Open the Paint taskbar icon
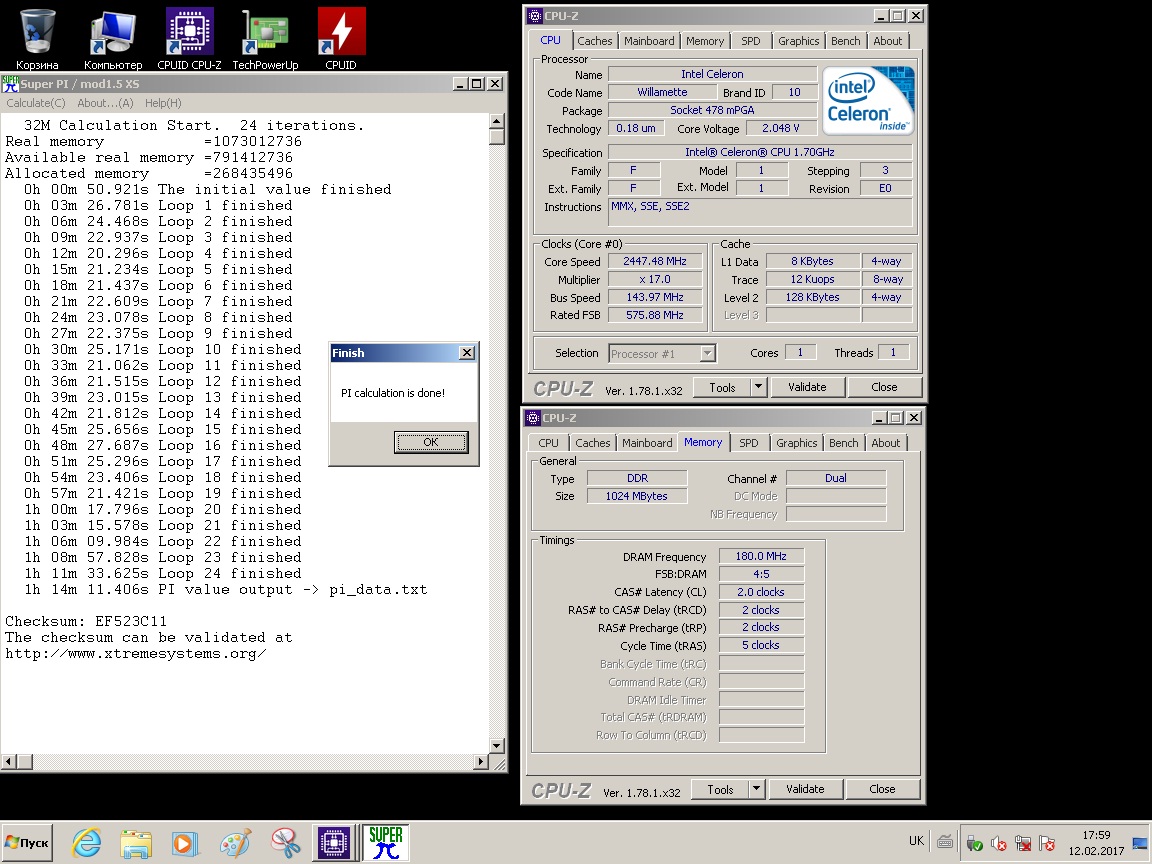The image size is (1152, 864). click(x=235, y=843)
